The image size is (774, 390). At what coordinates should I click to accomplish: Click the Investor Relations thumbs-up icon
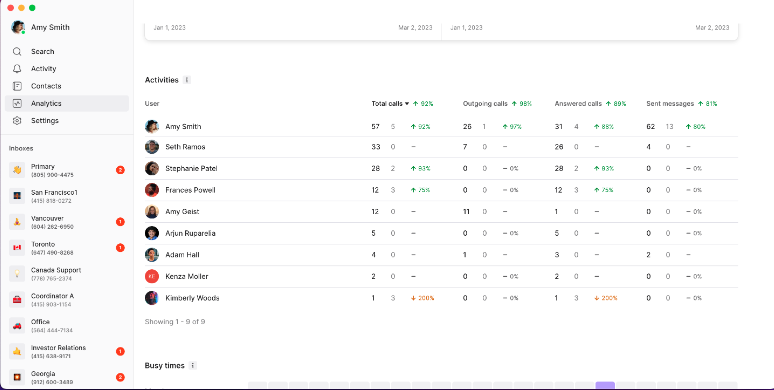[17, 351]
